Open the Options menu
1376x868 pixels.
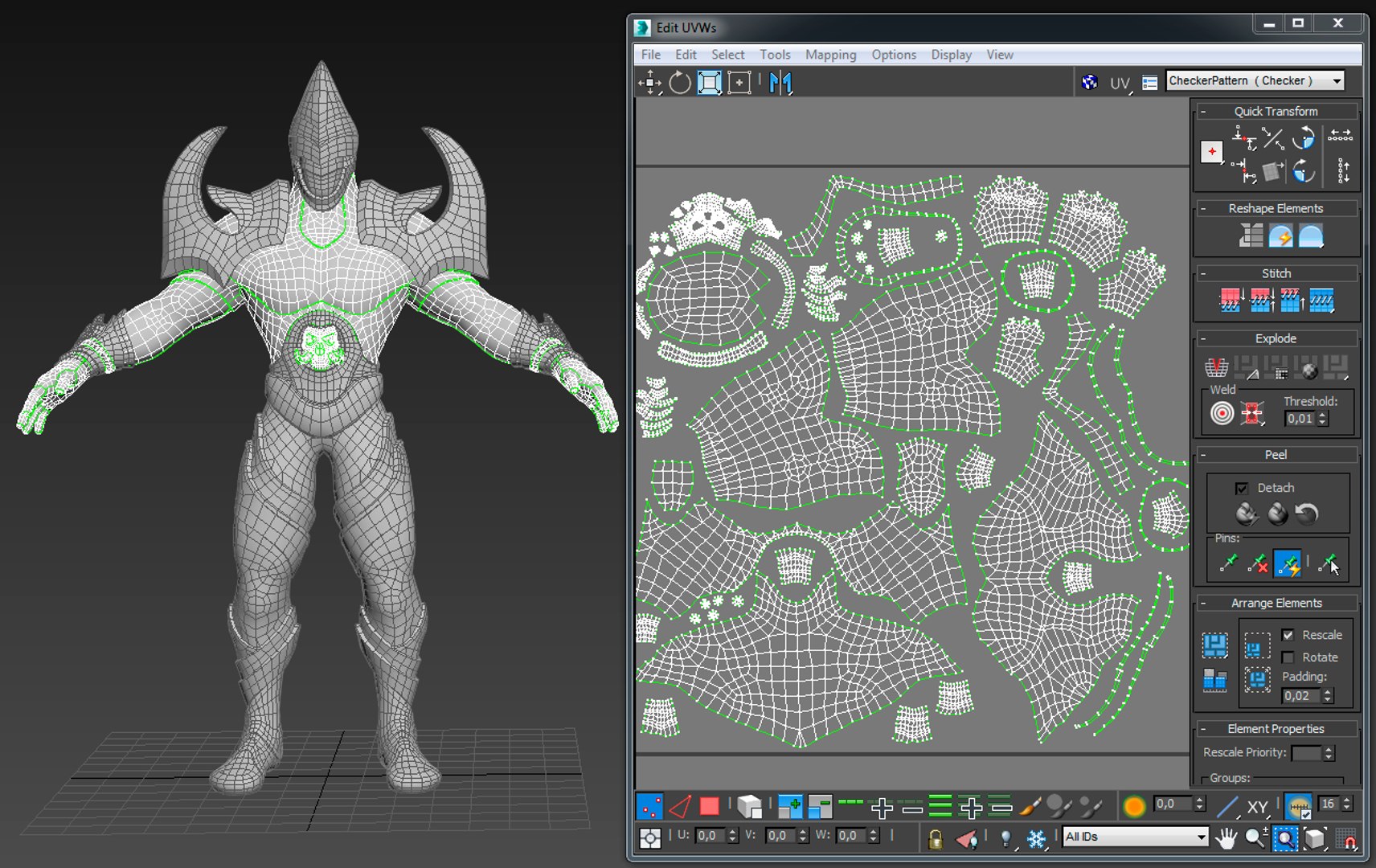[x=894, y=55]
